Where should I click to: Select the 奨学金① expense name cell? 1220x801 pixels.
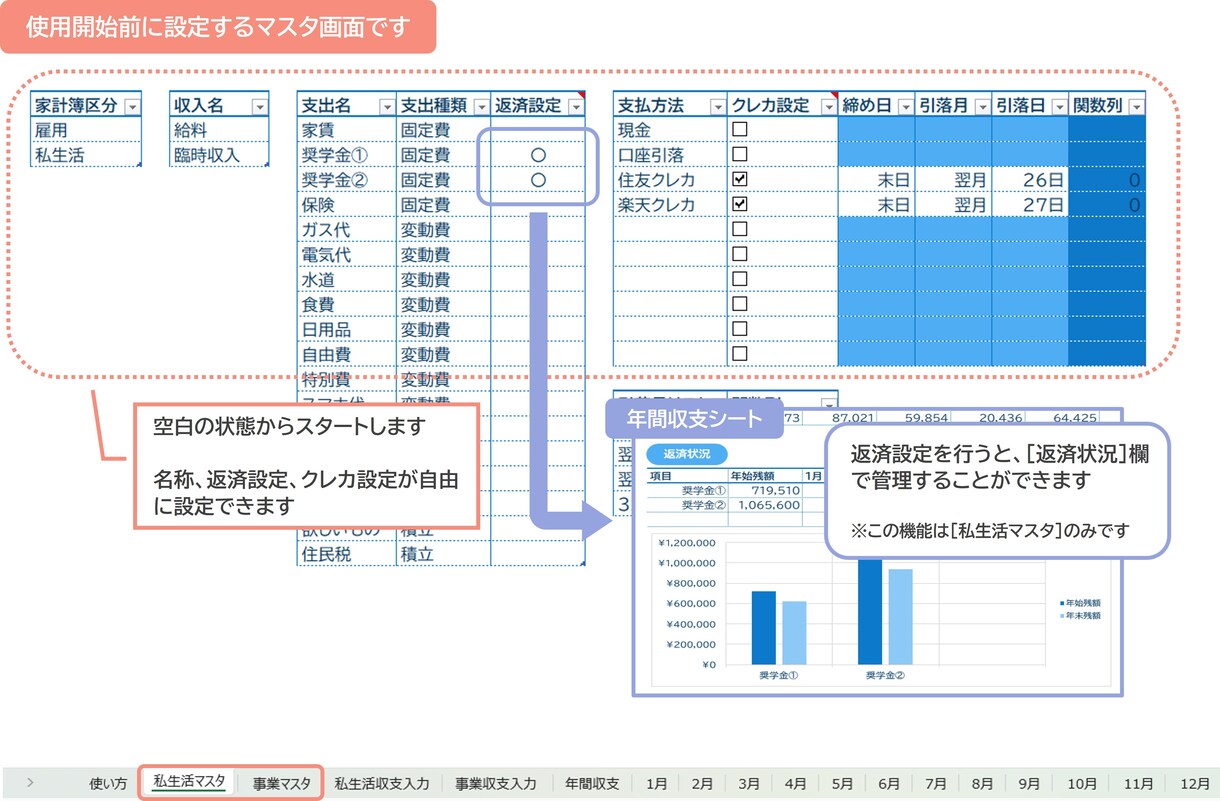point(346,155)
